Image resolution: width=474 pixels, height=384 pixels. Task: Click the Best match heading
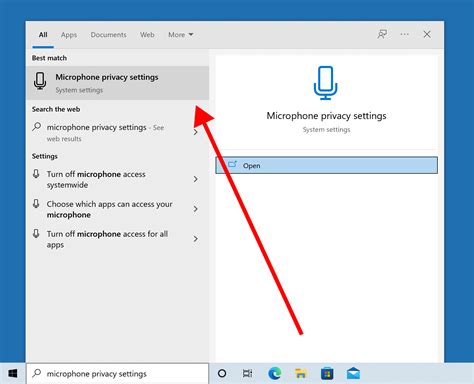(x=49, y=58)
